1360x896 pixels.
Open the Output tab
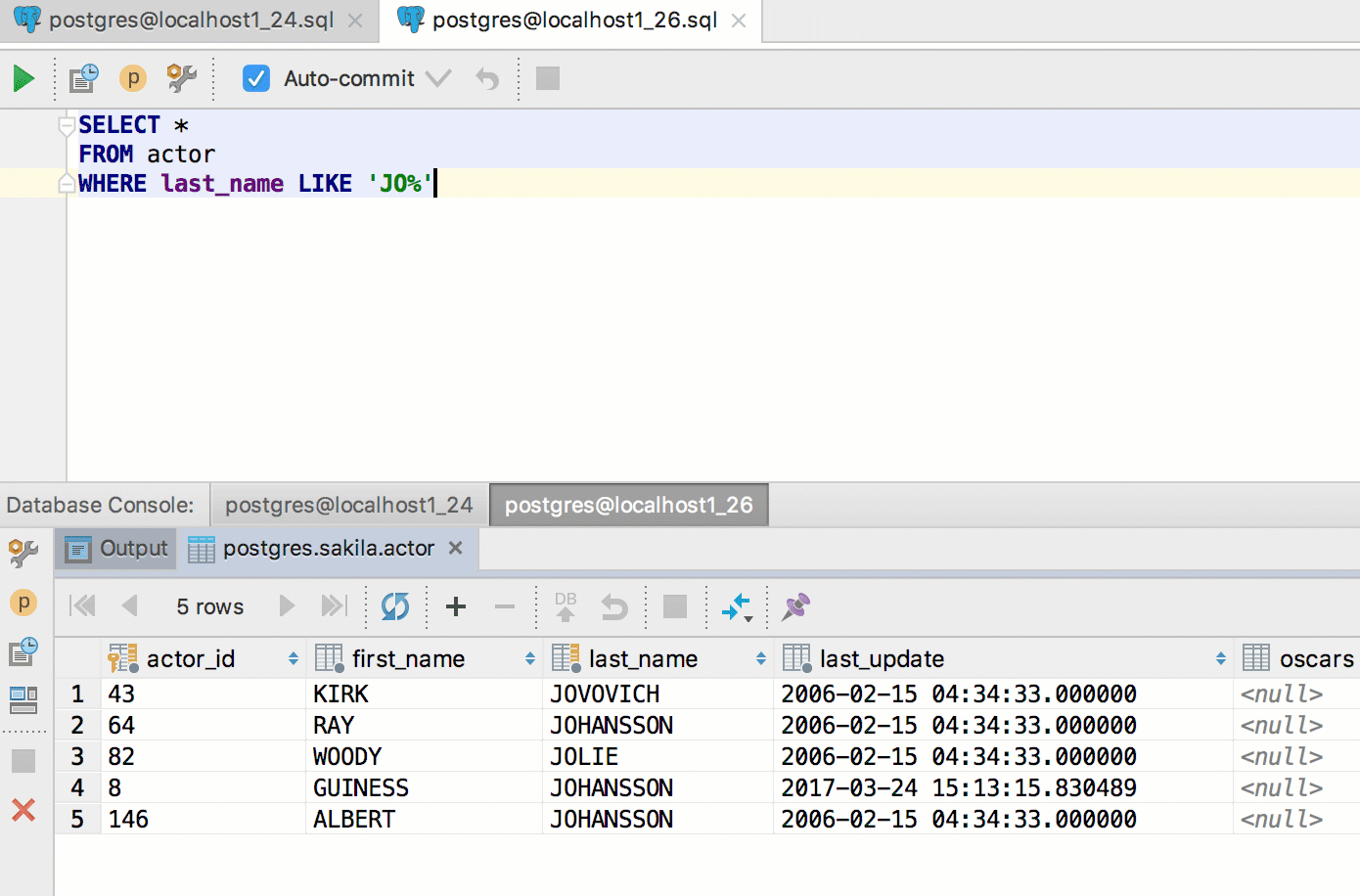click(x=116, y=549)
